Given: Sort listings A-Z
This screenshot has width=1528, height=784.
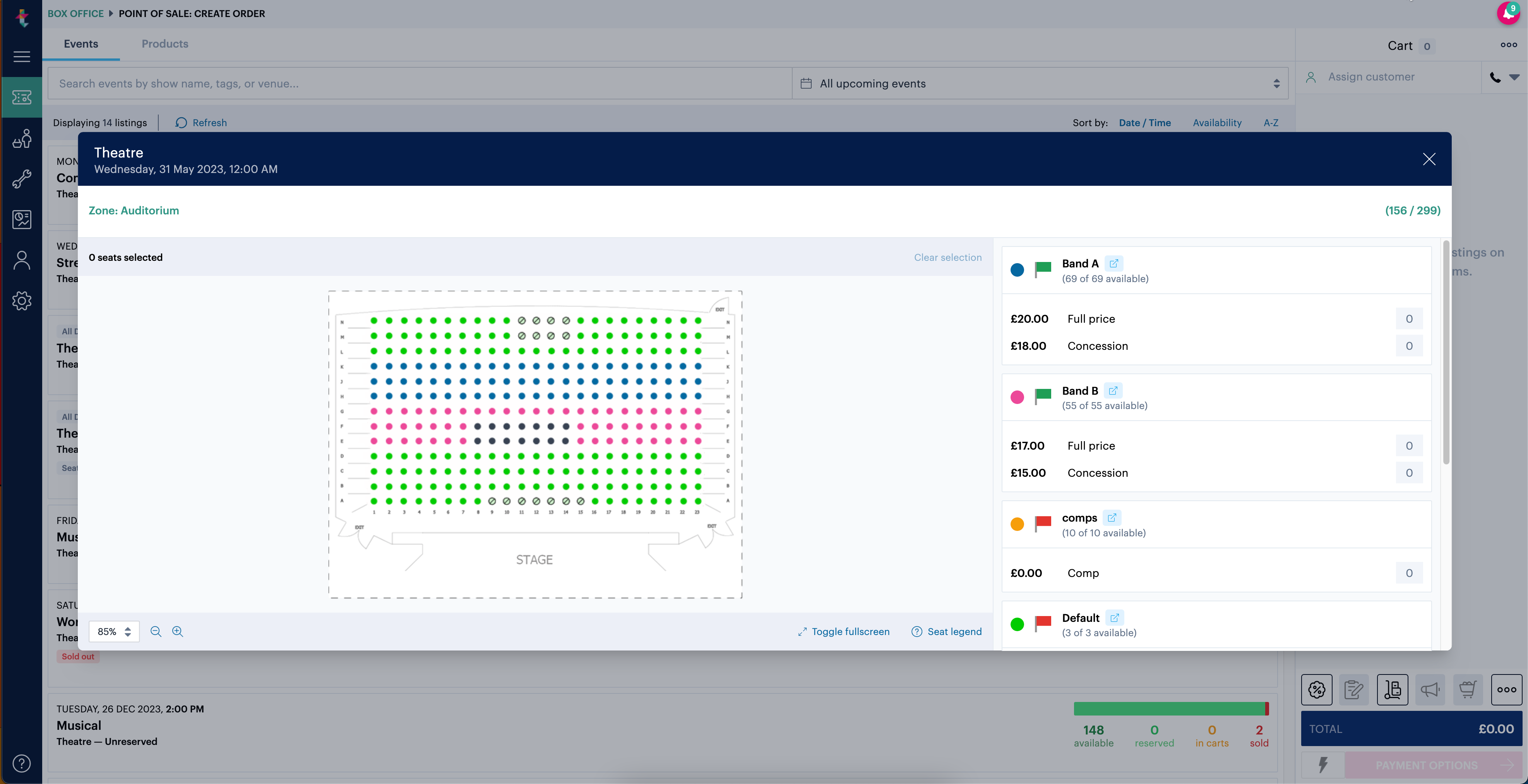Looking at the screenshot, I should click(x=1271, y=123).
